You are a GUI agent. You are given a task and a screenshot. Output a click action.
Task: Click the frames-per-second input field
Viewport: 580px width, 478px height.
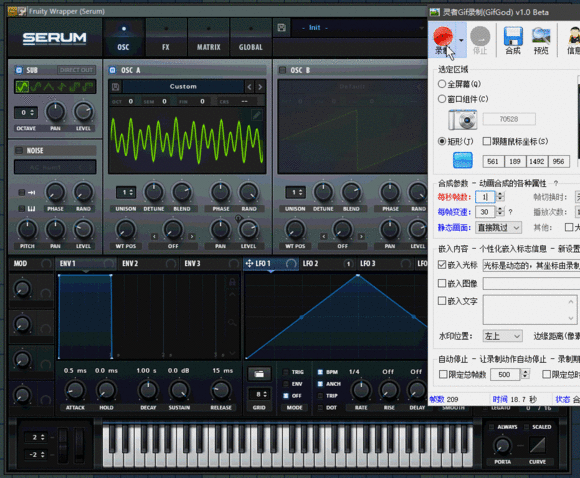click(485, 197)
